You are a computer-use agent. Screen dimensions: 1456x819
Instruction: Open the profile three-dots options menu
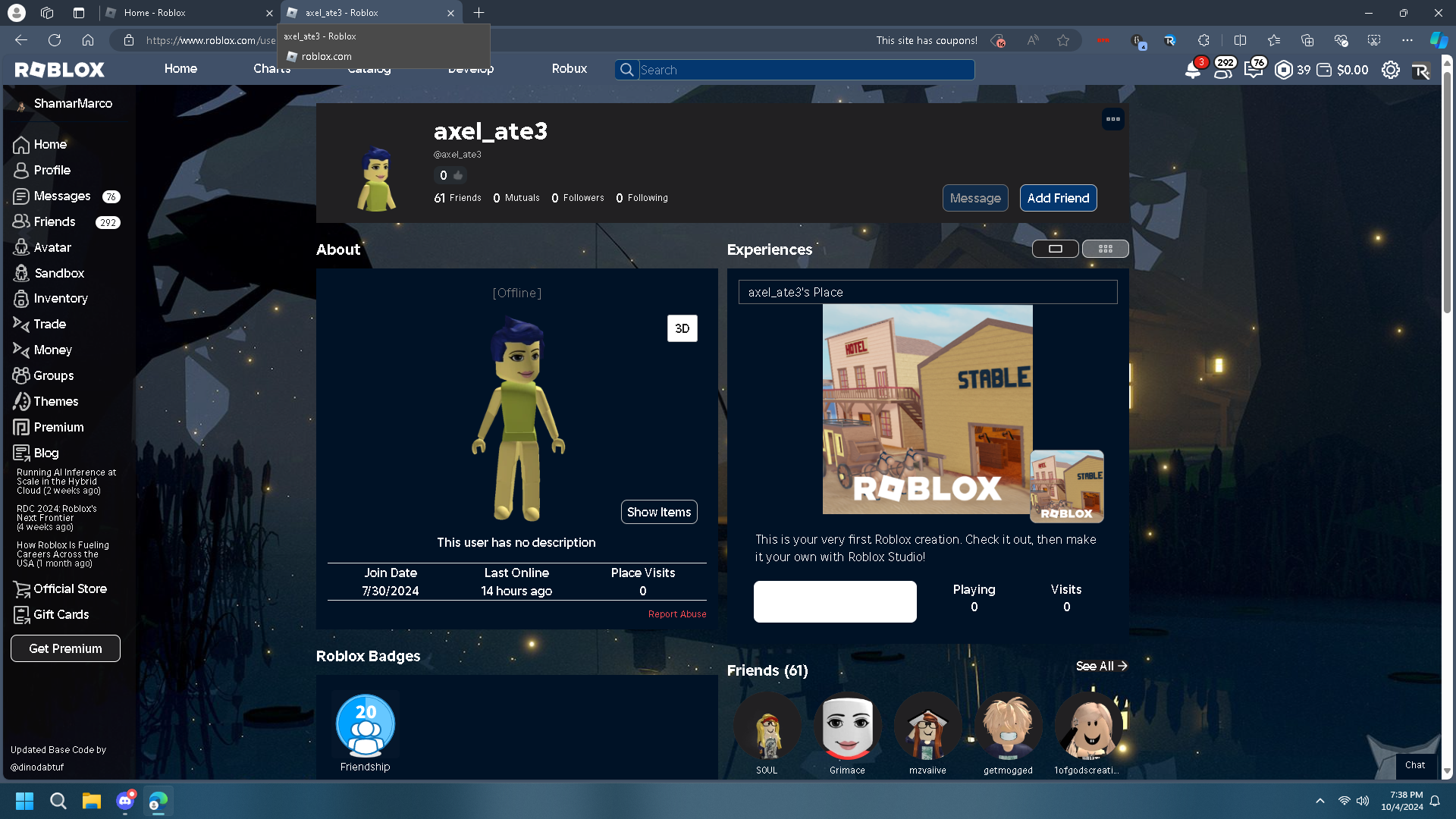[1113, 119]
